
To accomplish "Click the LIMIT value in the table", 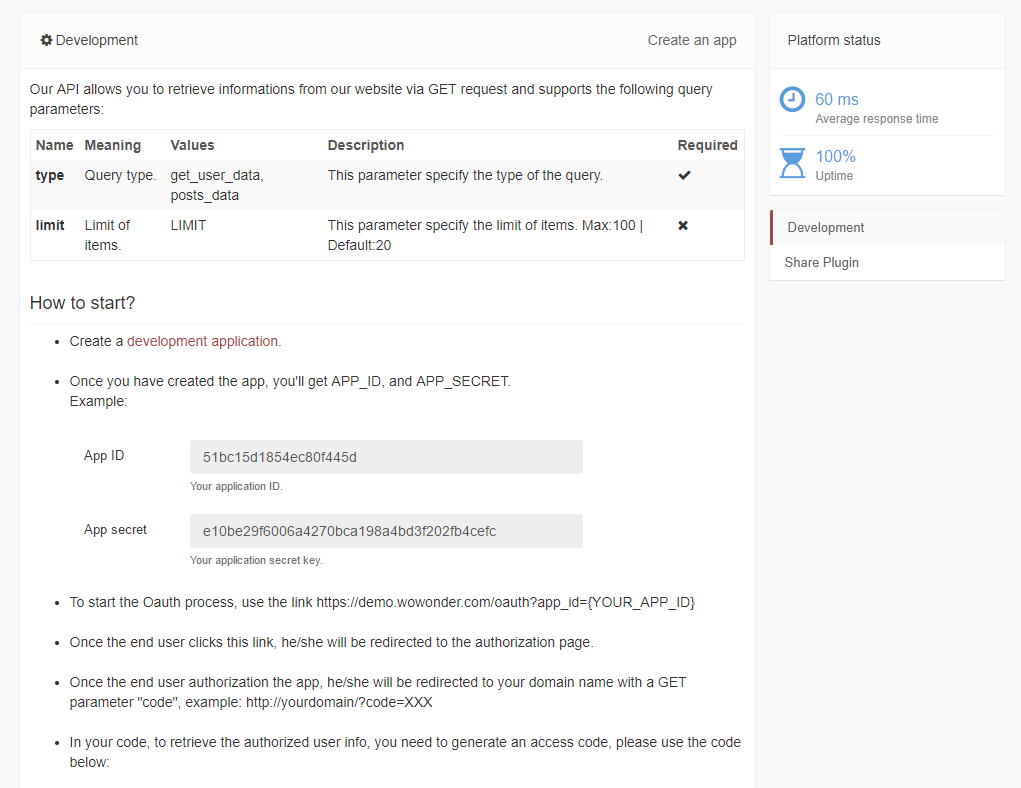I will [188, 225].
